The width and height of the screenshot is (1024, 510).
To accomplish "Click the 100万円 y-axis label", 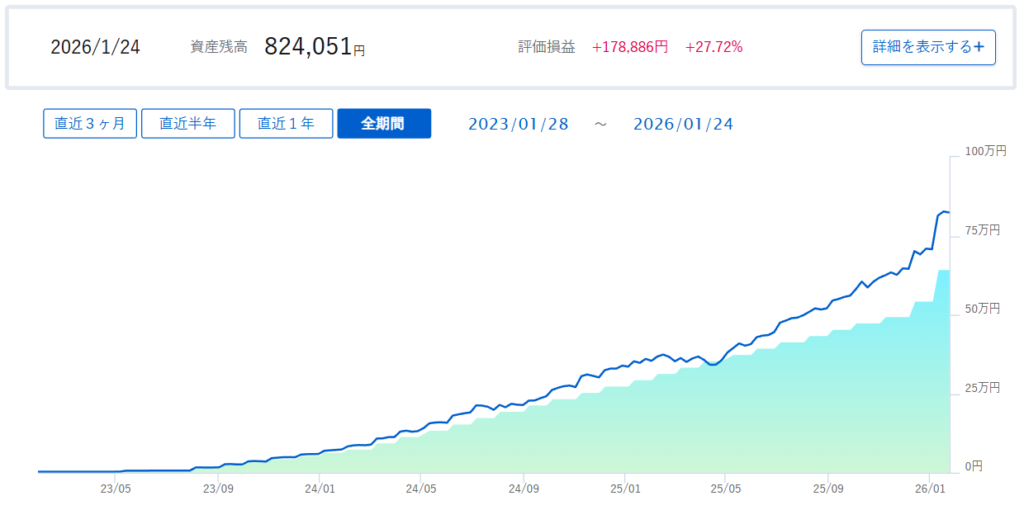I will (985, 151).
